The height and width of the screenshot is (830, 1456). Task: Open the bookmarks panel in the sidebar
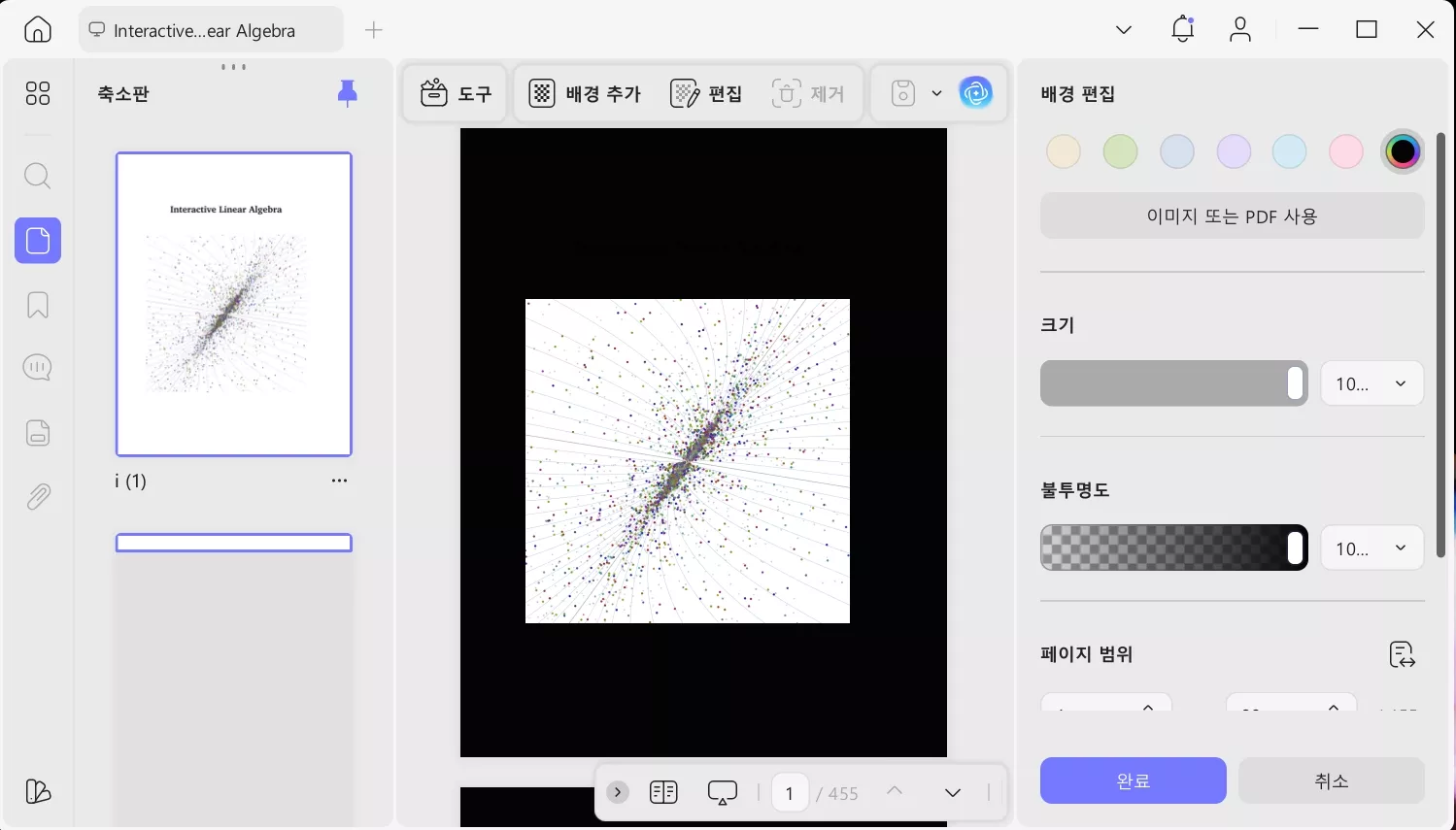pos(37,305)
